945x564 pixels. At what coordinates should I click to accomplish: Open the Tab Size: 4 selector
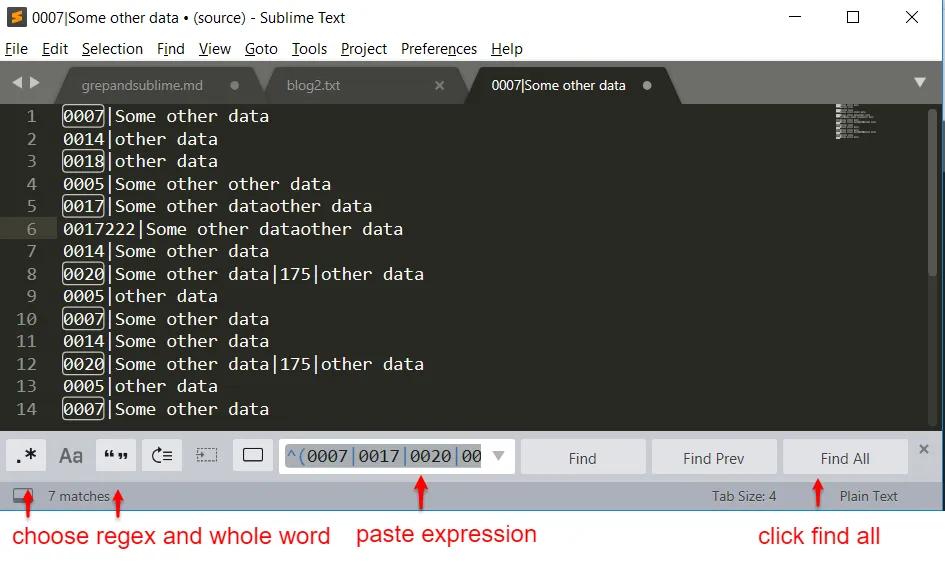(744, 497)
